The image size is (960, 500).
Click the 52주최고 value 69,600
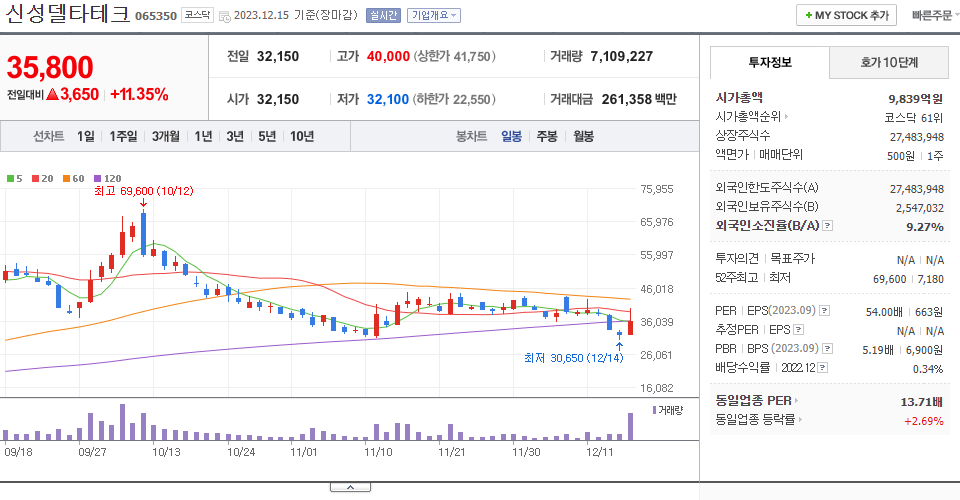pos(889,279)
